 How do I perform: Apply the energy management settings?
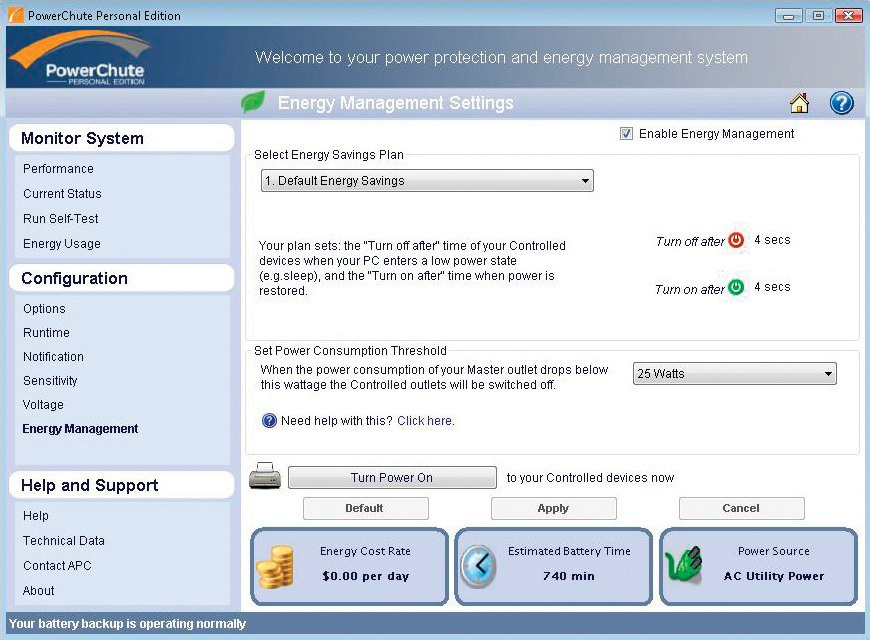(553, 508)
